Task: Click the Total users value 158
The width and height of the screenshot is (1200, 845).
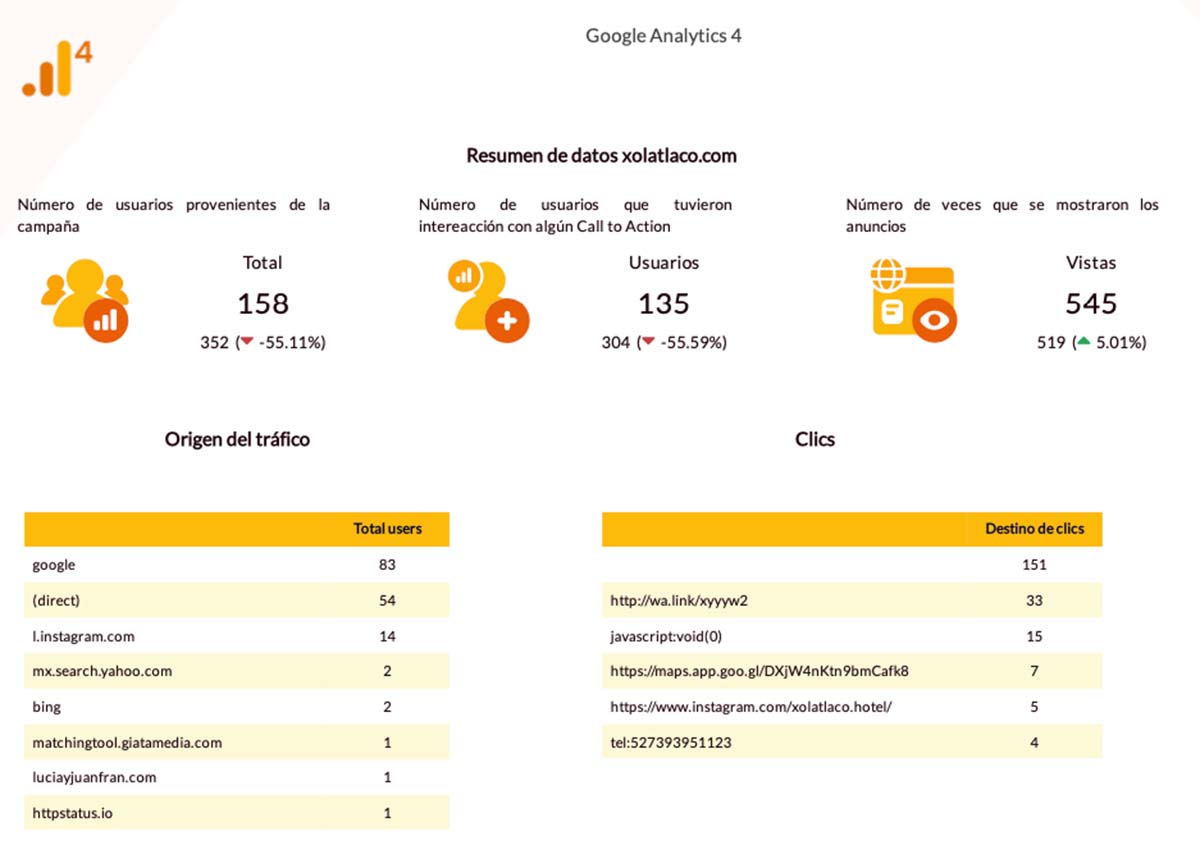Action: pos(263,303)
